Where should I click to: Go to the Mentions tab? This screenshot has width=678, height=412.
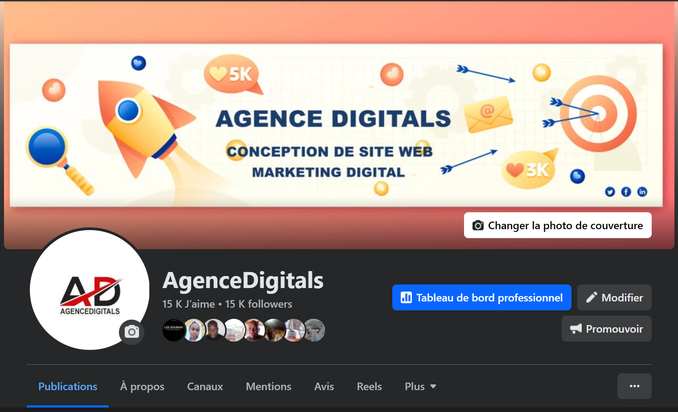tap(269, 386)
